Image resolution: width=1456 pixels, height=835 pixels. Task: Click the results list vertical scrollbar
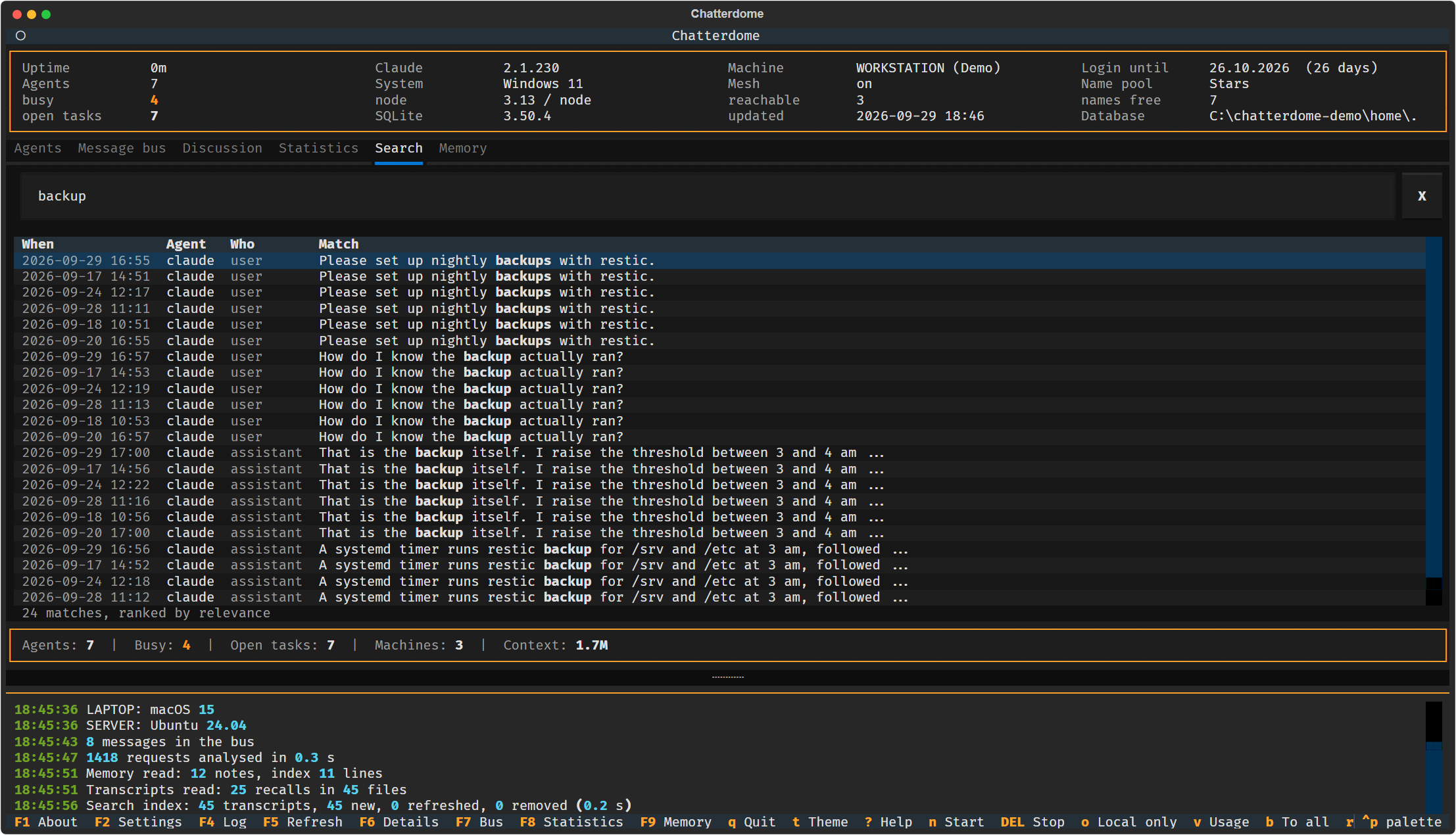(1434, 421)
